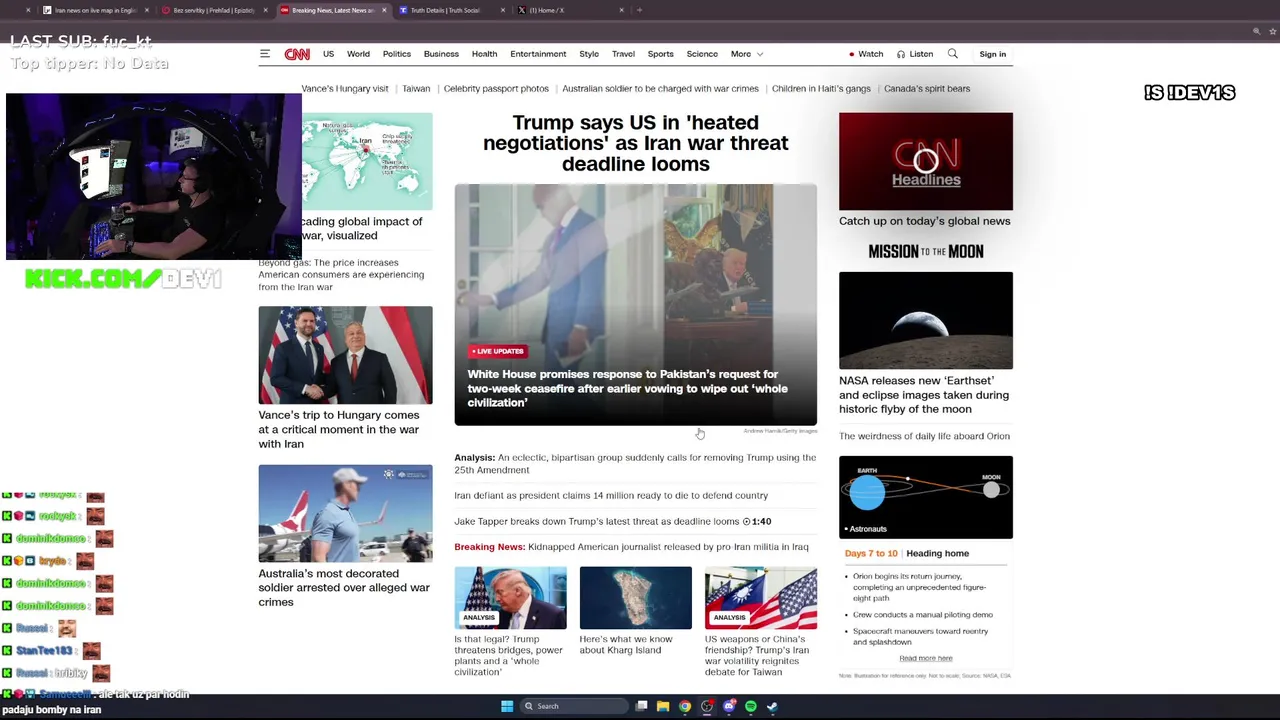1280x720 pixels.
Task: Open the Sports section
Action: (x=660, y=54)
